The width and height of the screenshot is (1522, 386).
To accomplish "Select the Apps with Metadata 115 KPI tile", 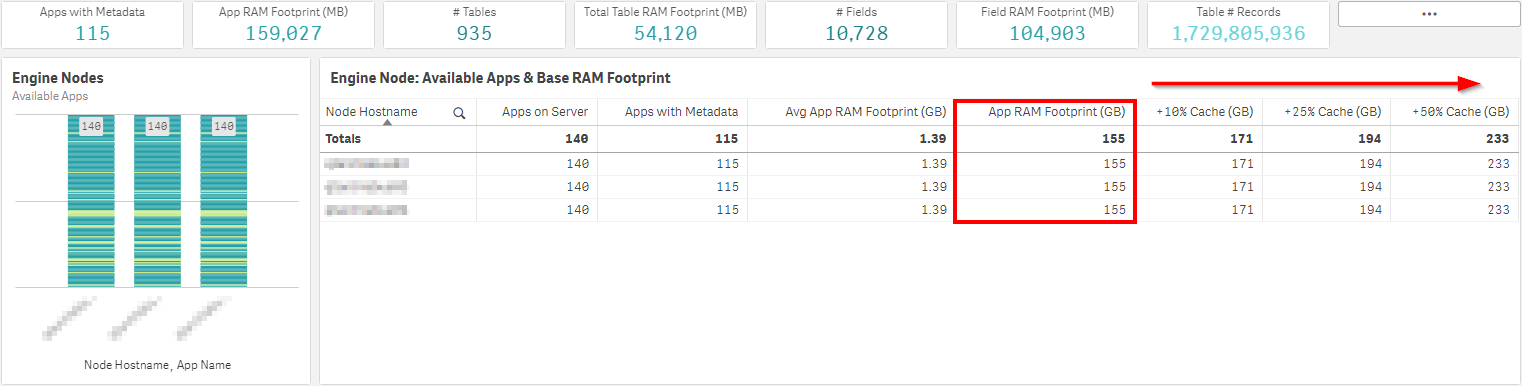I will click(93, 25).
